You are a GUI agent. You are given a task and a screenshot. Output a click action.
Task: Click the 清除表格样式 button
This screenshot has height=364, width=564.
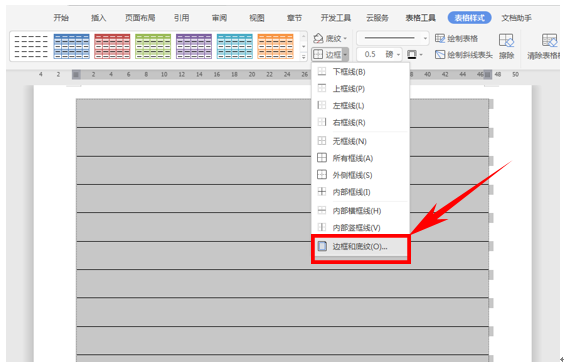point(544,46)
